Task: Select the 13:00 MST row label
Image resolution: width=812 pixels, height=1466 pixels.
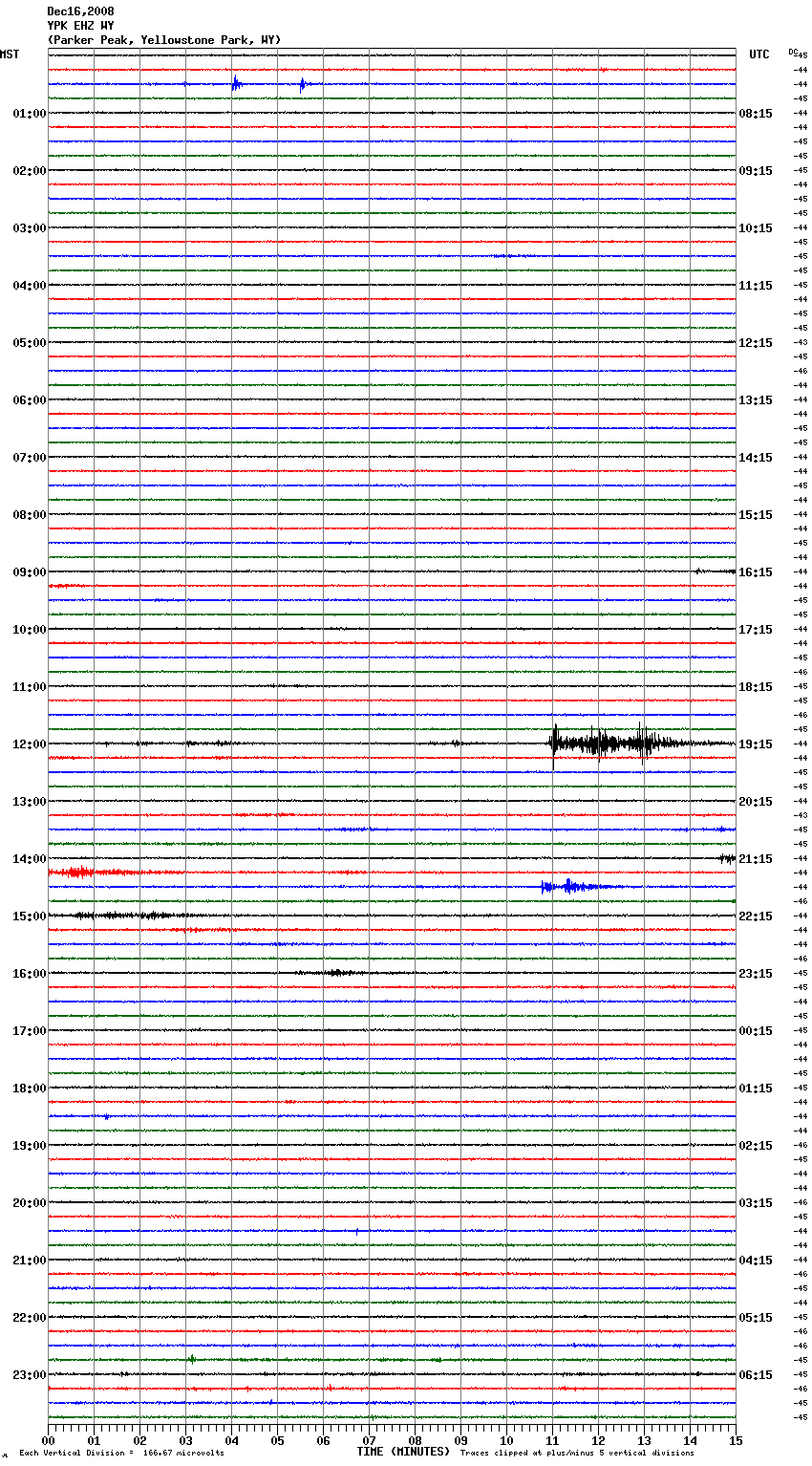Action: [30, 802]
